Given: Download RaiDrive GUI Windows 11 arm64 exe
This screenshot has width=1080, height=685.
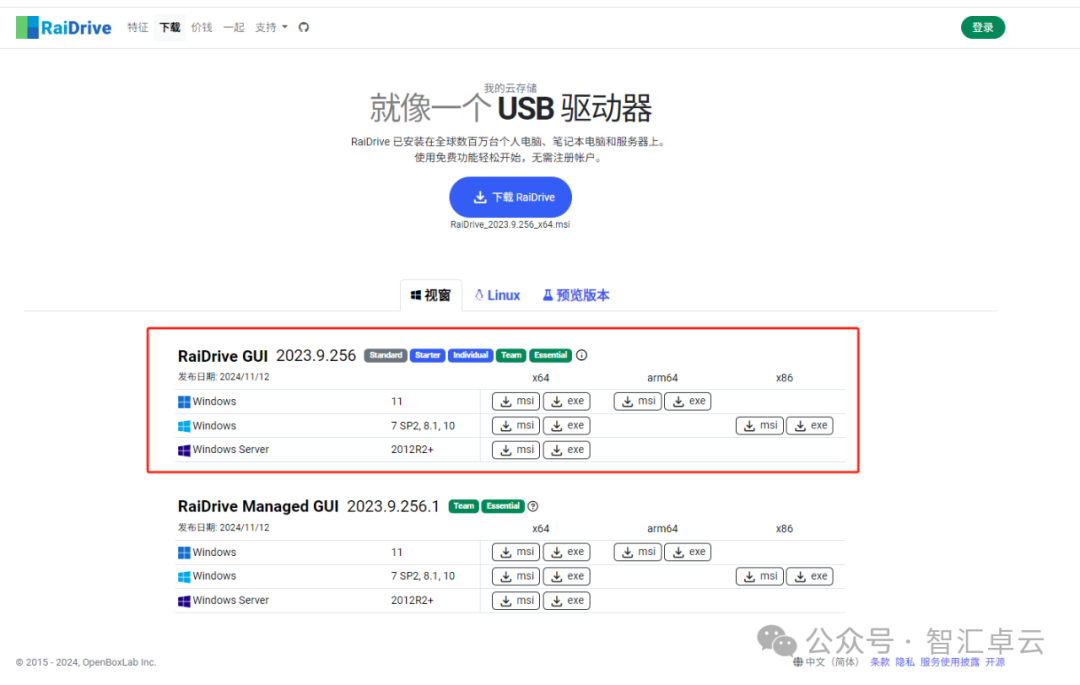Looking at the screenshot, I should (688, 401).
